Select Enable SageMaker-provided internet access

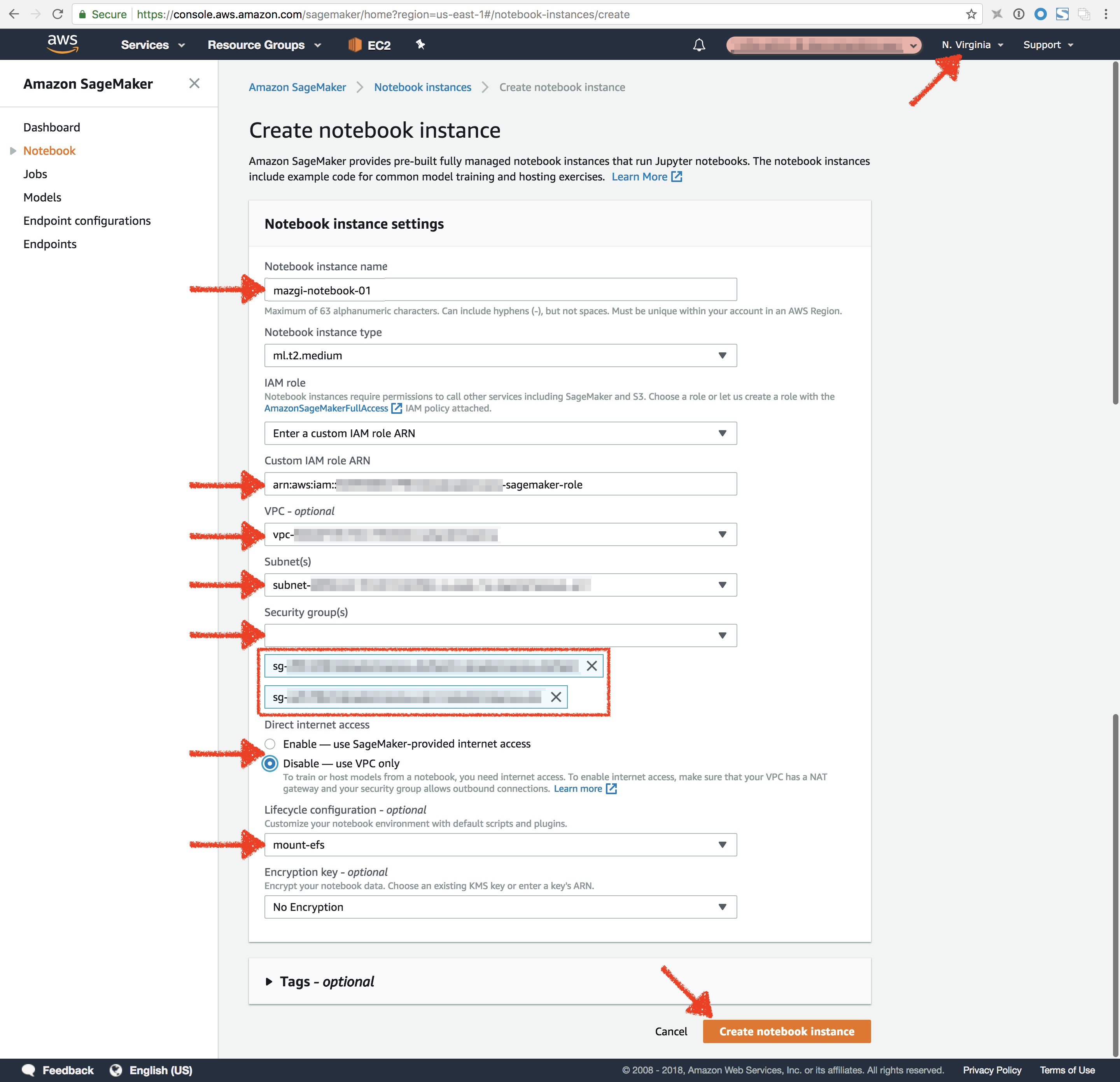270,744
